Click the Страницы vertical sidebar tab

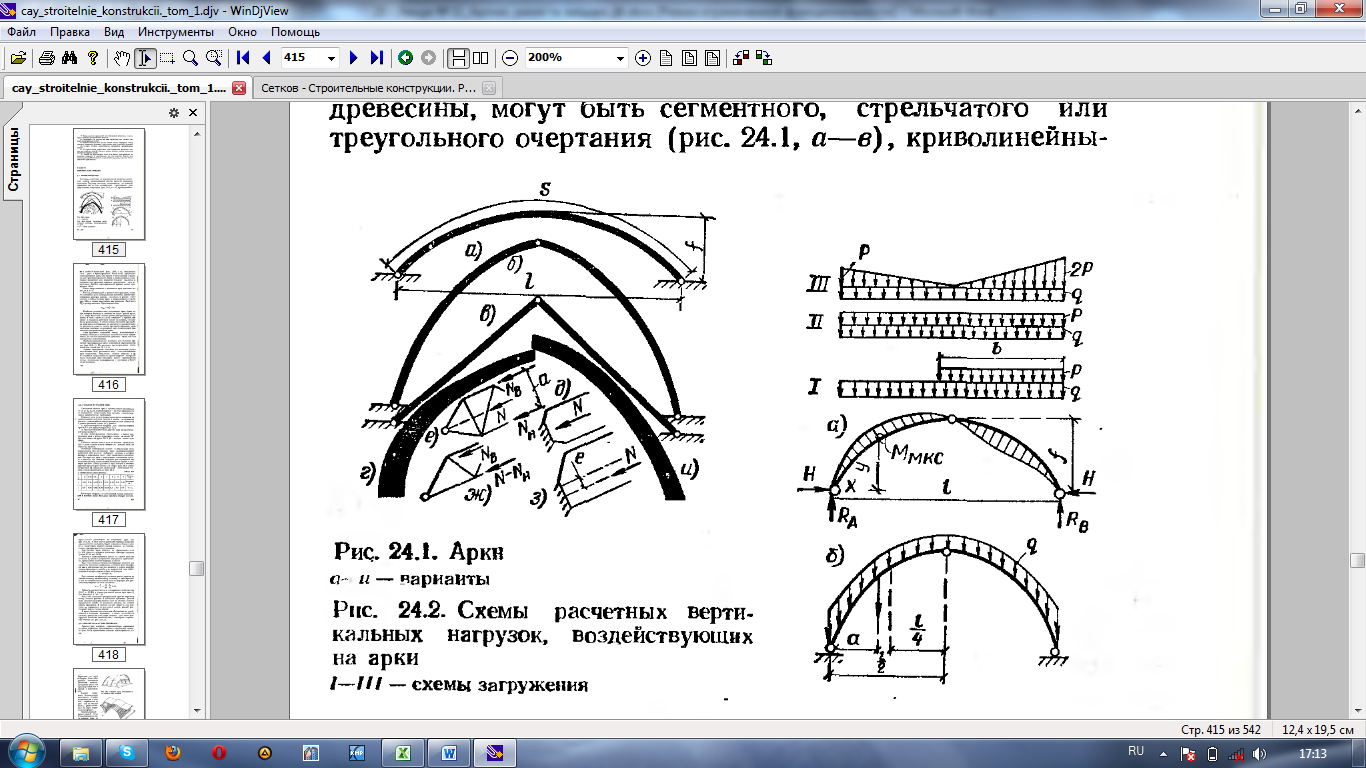tap(14, 158)
